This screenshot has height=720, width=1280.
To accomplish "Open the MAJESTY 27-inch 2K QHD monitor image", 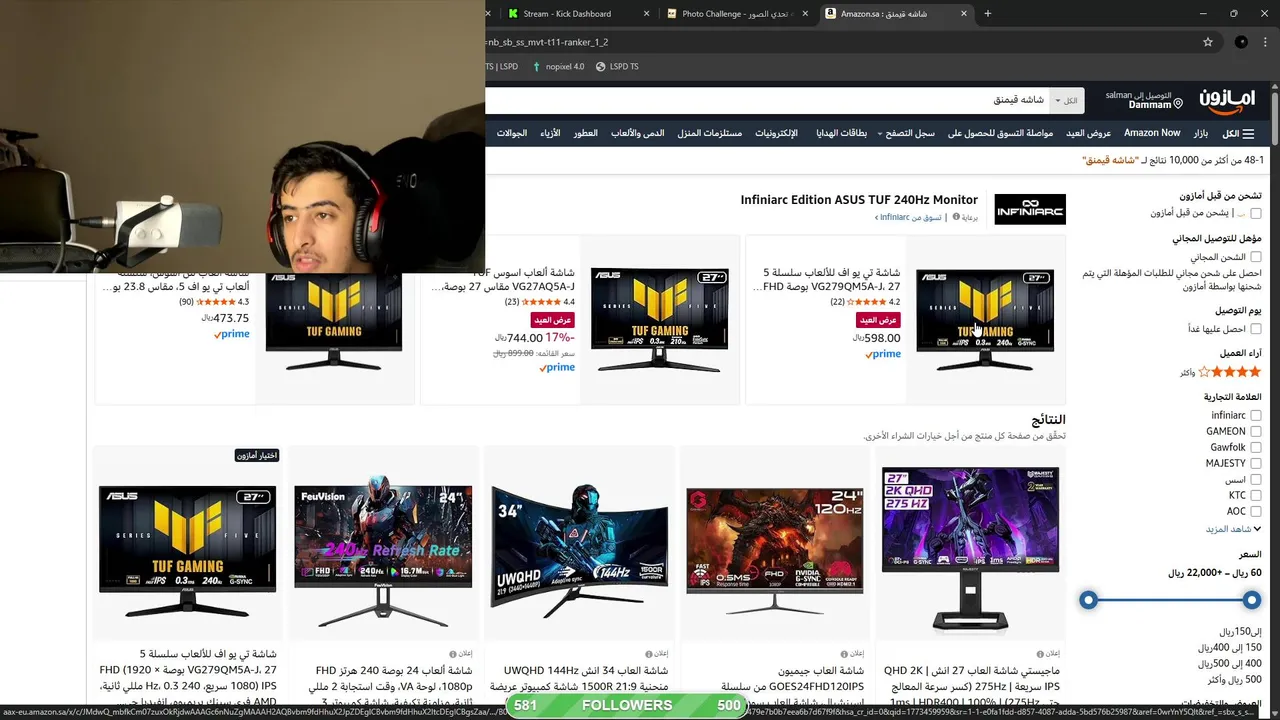I will click(970, 548).
